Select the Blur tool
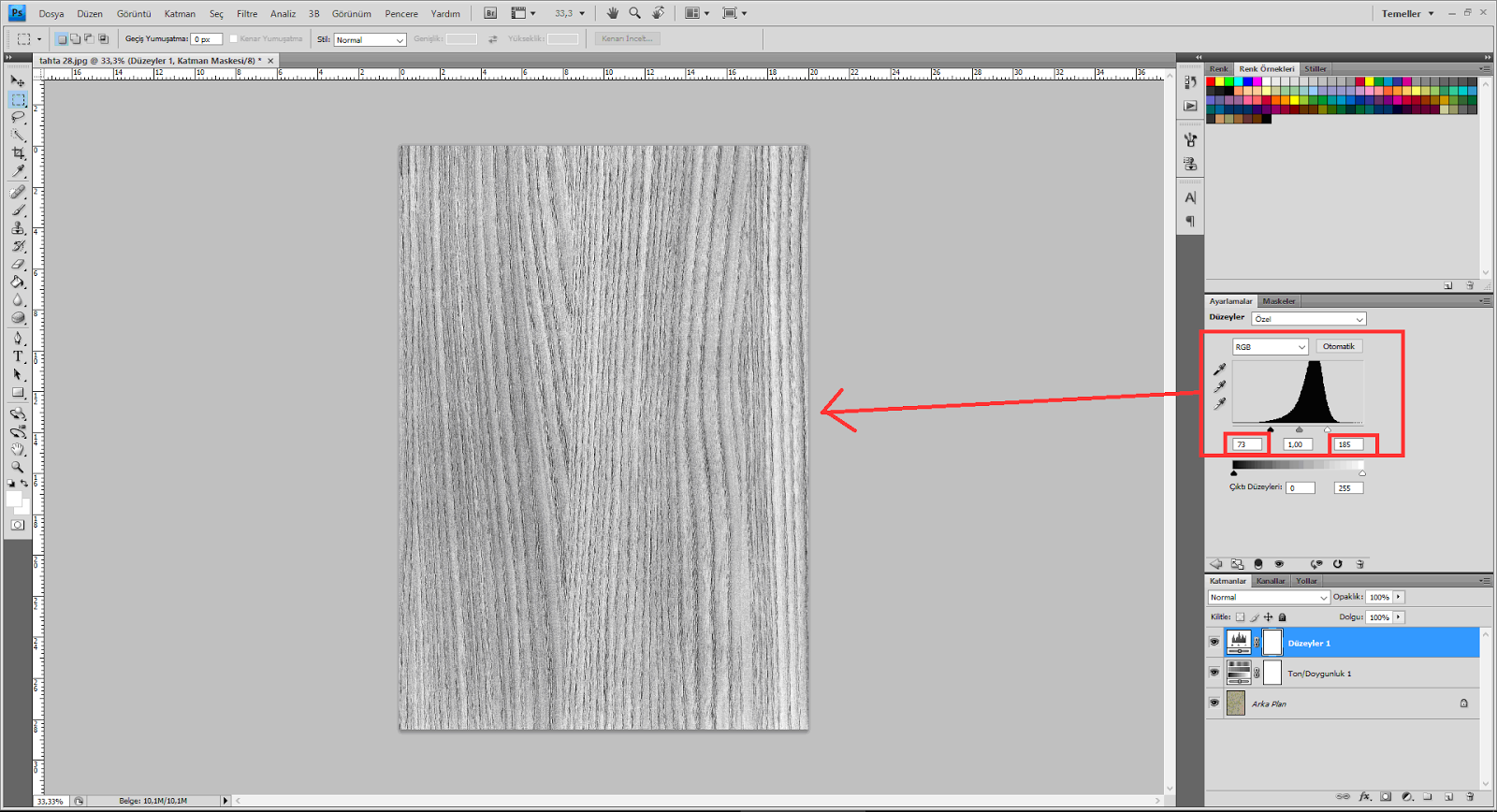 click(18, 300)
